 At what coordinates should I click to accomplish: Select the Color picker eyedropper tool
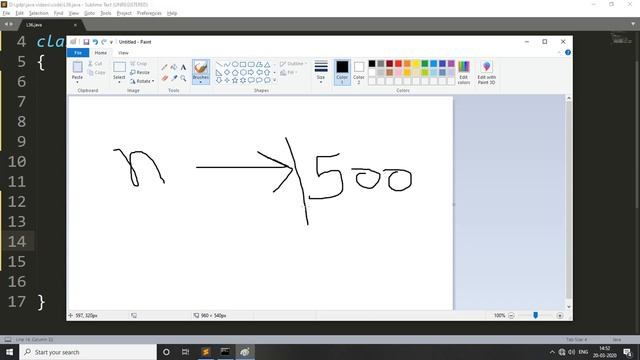tap(174, 78)
